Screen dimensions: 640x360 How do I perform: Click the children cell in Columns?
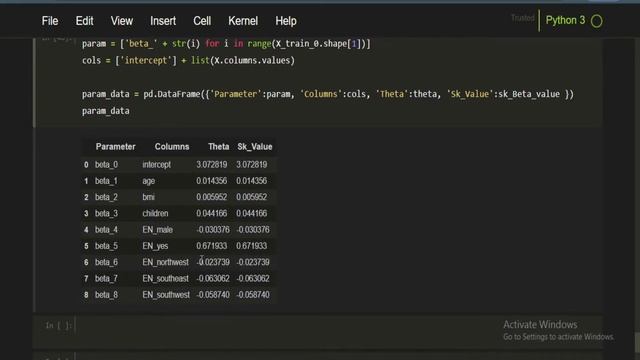[155, 213]
